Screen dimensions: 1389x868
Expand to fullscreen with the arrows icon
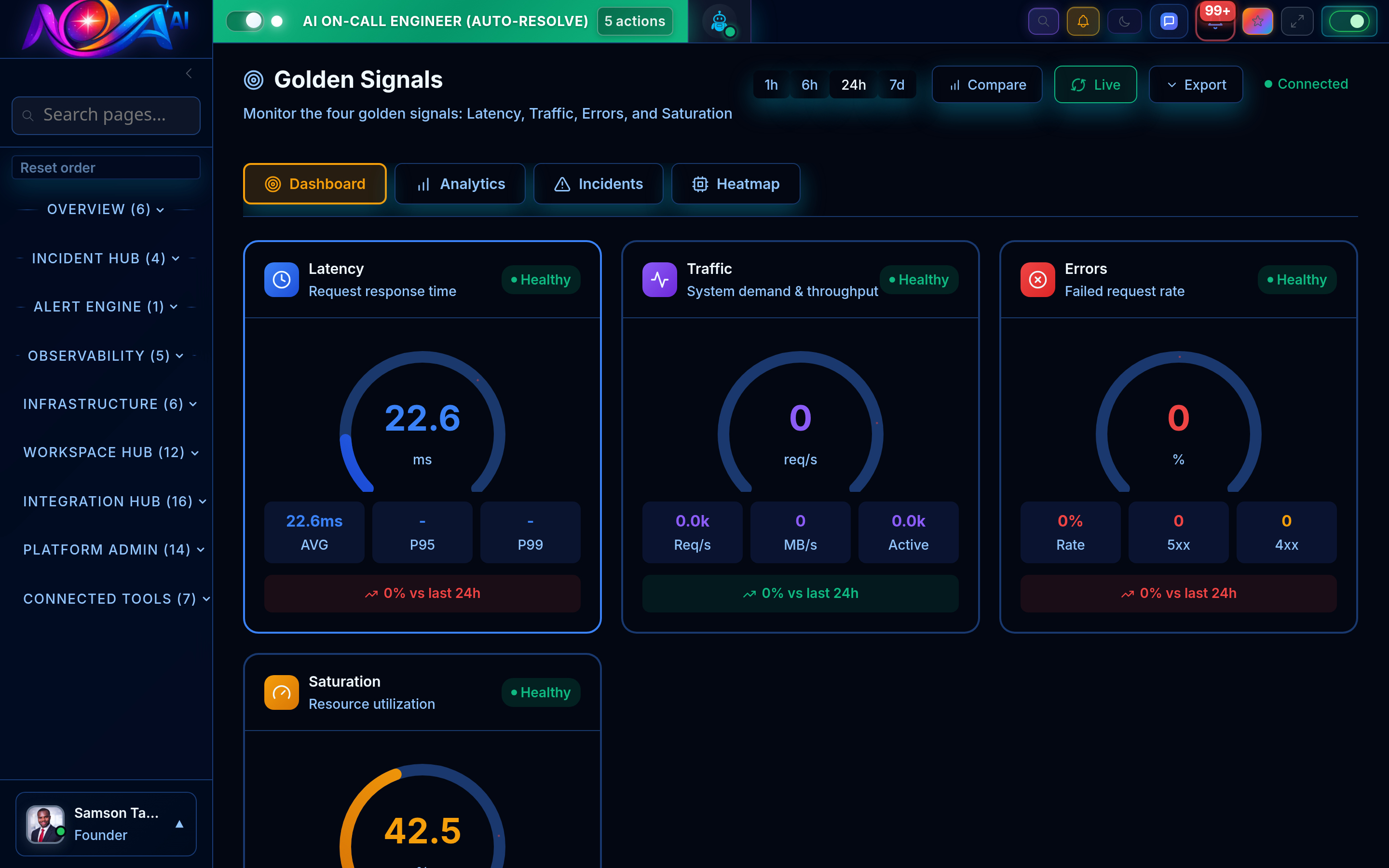(x=1297, y=21)
